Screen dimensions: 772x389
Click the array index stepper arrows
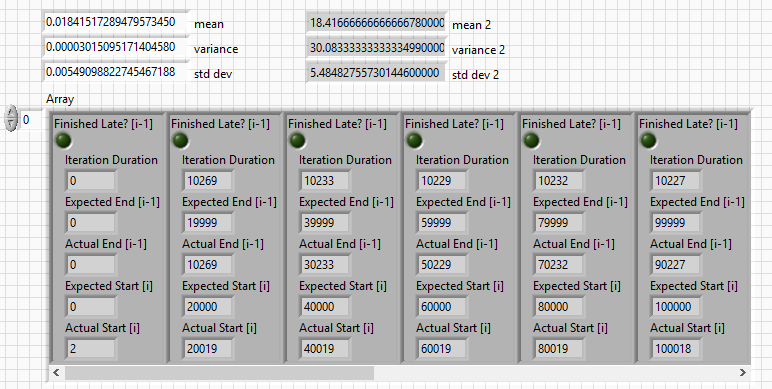click(x=11, y=119)
